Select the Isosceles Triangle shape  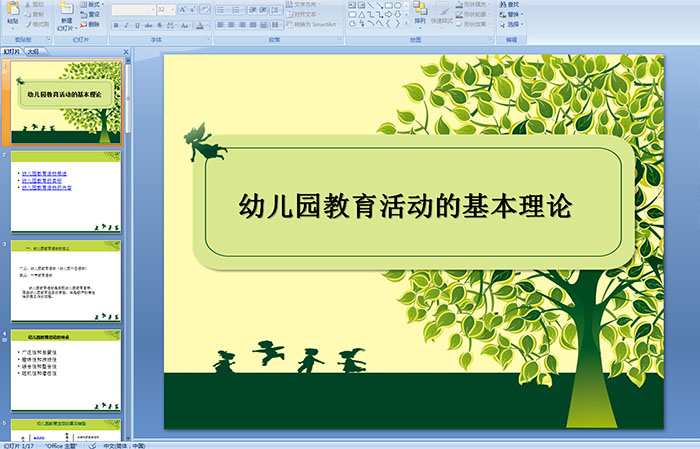point(362,15)
